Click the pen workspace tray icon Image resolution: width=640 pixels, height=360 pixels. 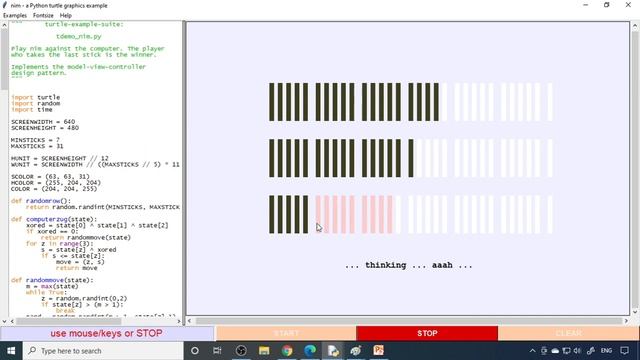point(591,351)
